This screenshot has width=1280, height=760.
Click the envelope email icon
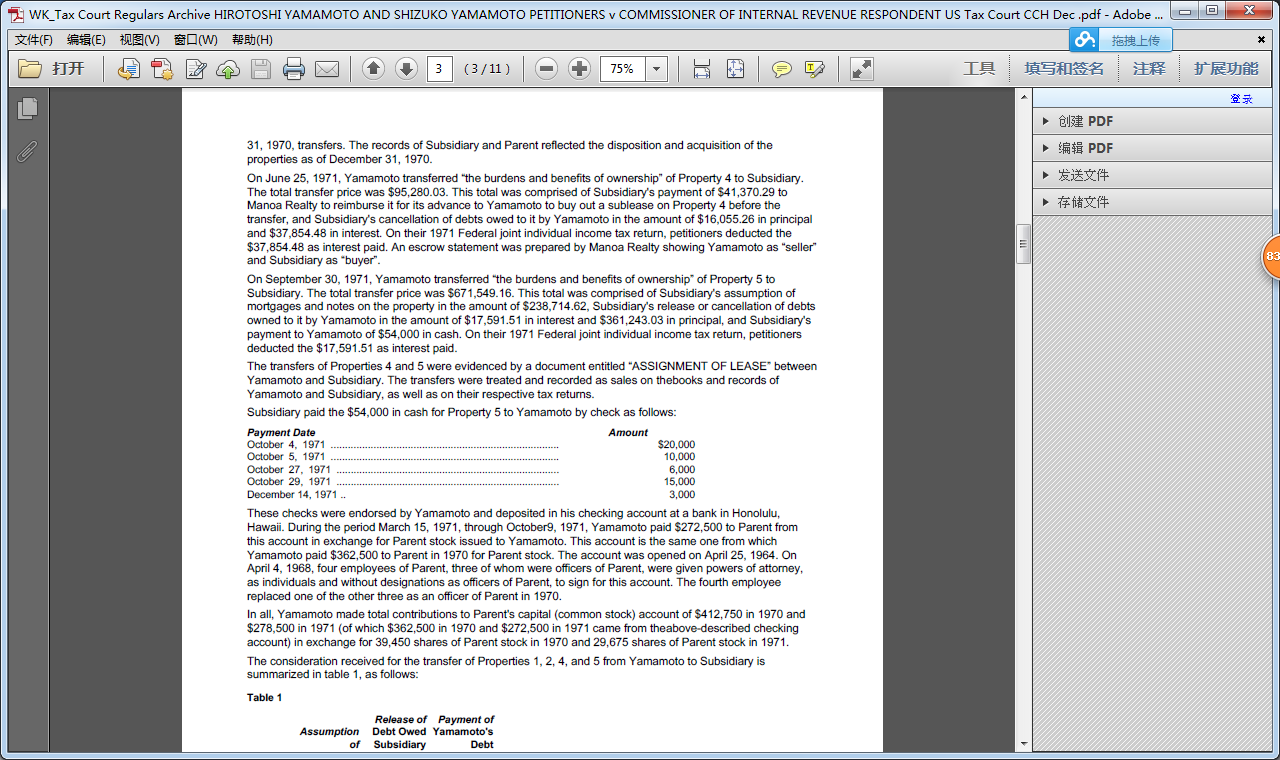[327, 69]
